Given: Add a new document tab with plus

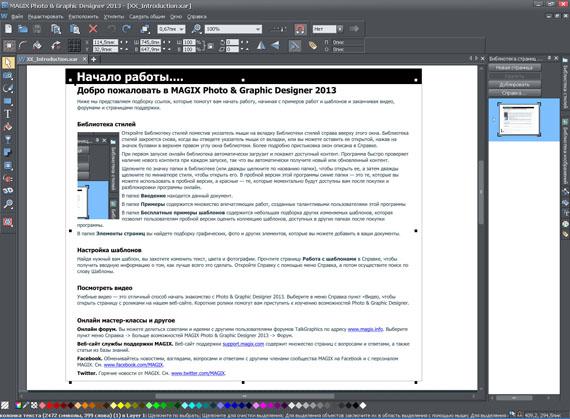Looking at the screenshot, I should click(93, 59).
